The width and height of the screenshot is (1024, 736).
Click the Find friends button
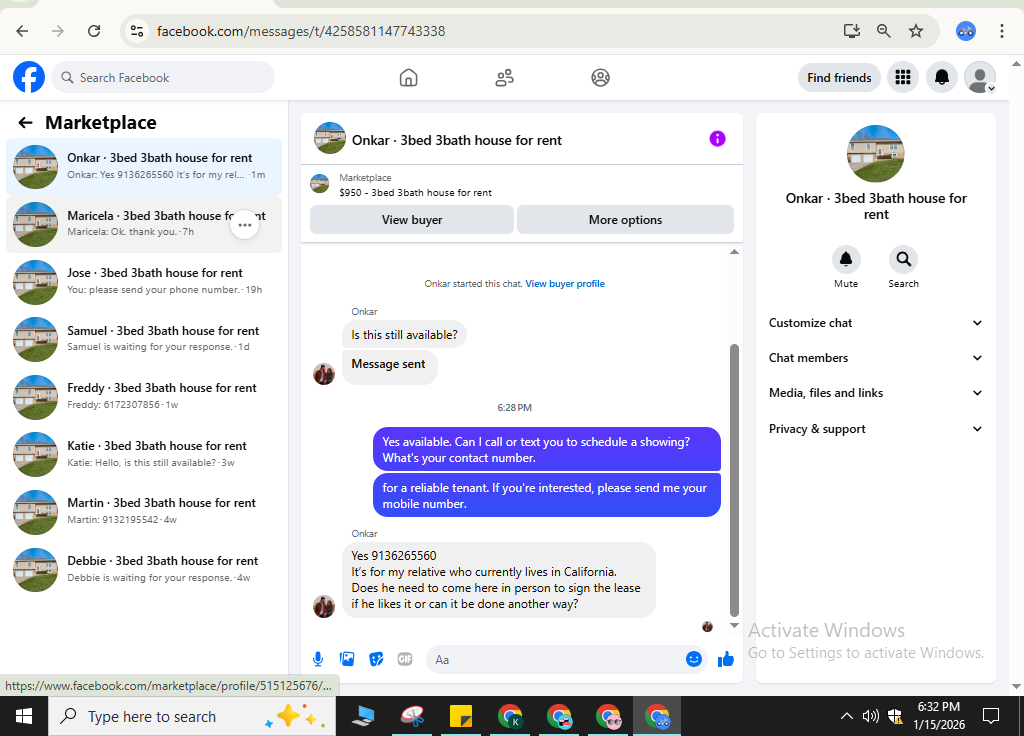point(839,78)
